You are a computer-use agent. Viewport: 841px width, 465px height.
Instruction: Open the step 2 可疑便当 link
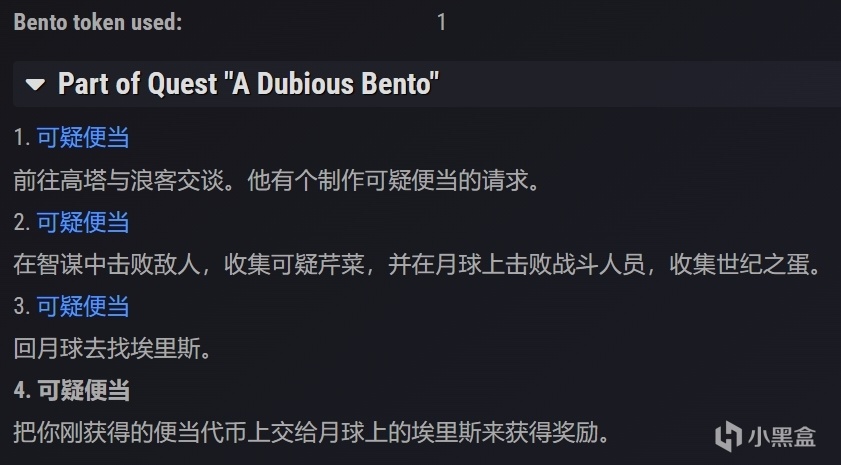83,222
